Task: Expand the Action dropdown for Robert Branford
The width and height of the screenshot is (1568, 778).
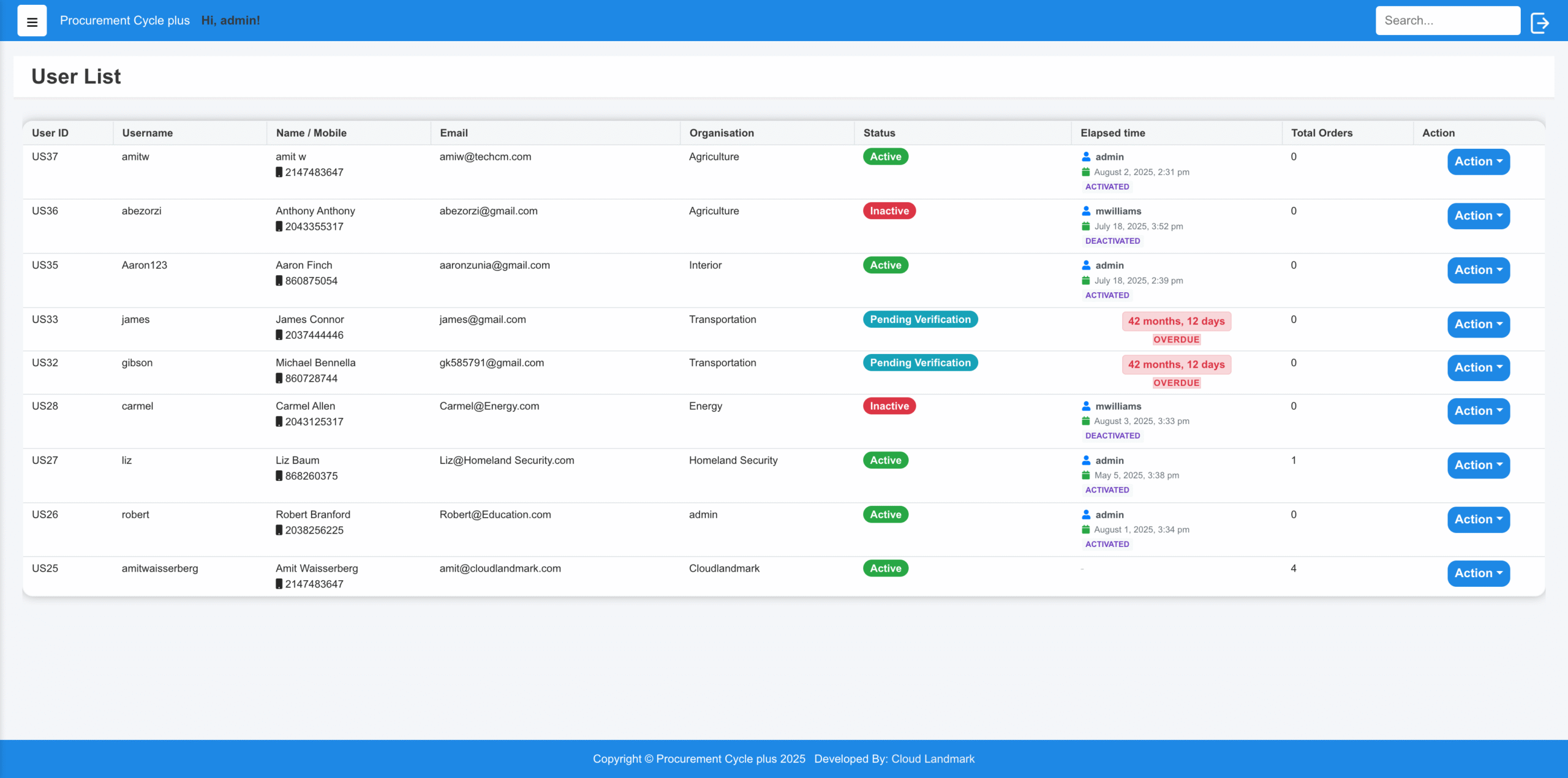Action: pyautogui.click(x=1478, y=519)
